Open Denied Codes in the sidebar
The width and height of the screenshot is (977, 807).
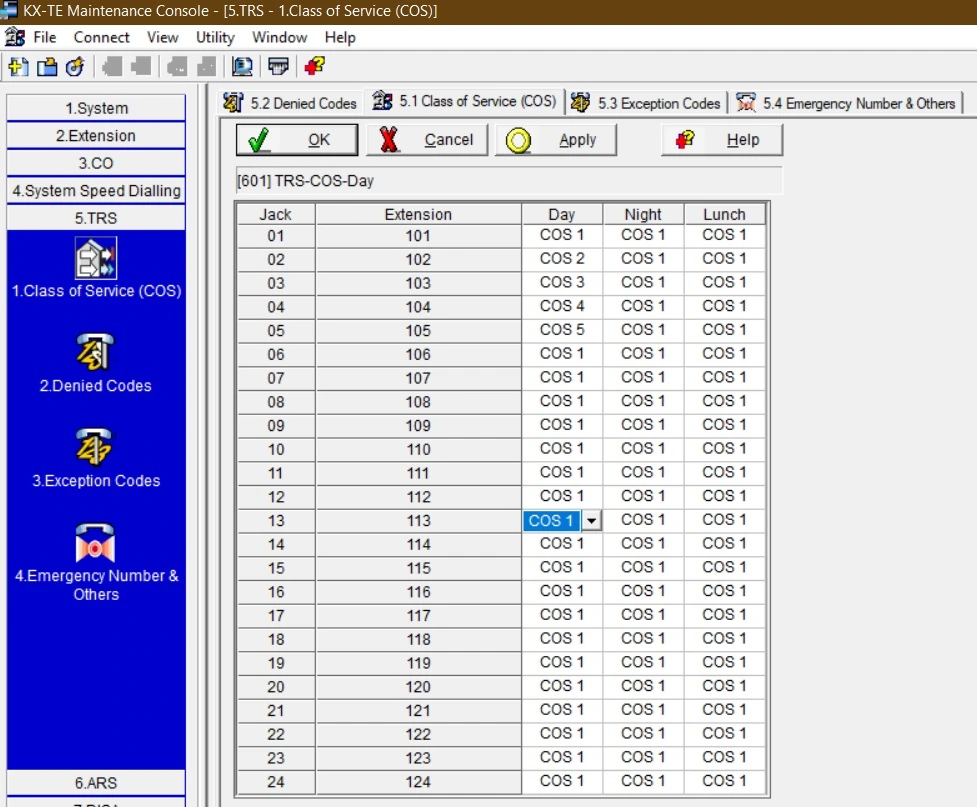96,353
